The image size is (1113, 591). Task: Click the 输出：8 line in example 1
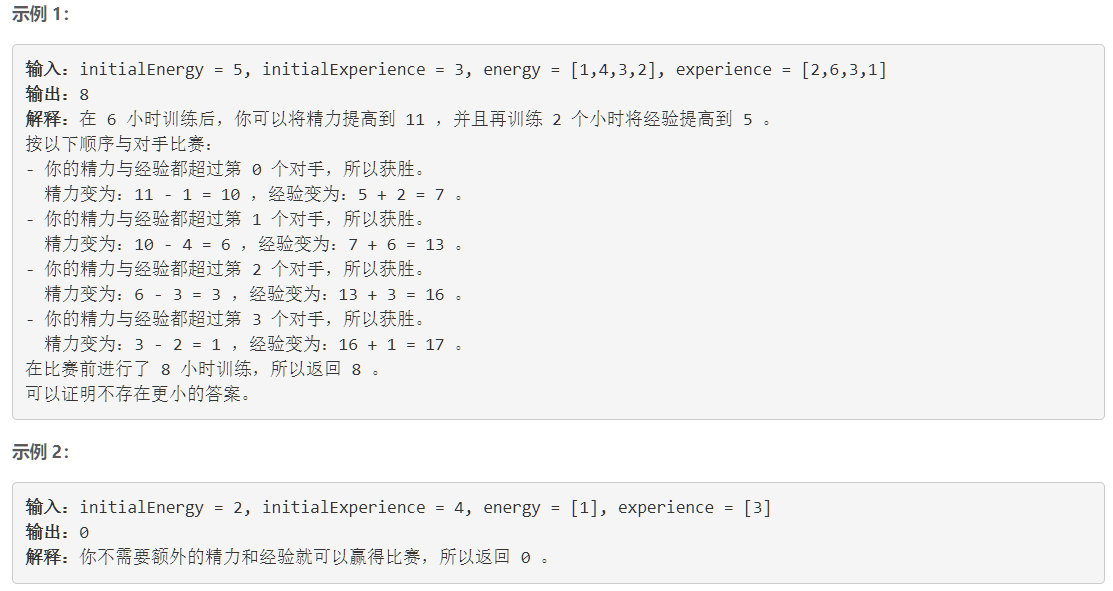57,94
